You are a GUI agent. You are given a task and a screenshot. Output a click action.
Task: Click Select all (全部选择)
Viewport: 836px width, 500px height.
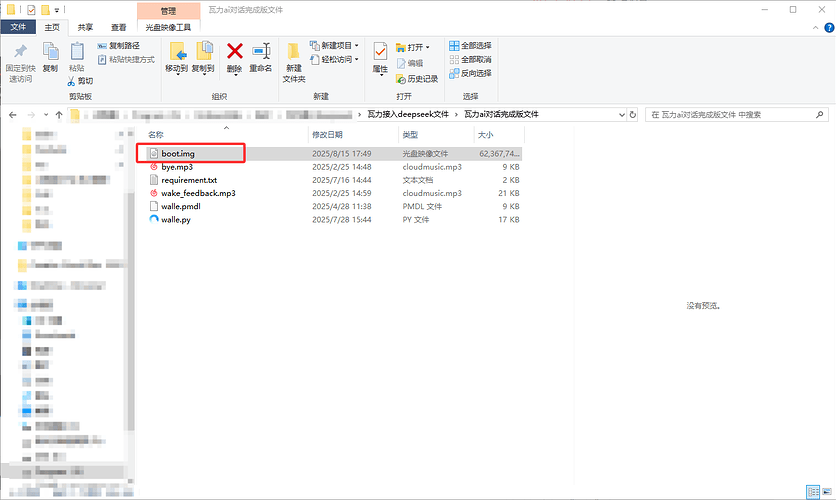470,46
